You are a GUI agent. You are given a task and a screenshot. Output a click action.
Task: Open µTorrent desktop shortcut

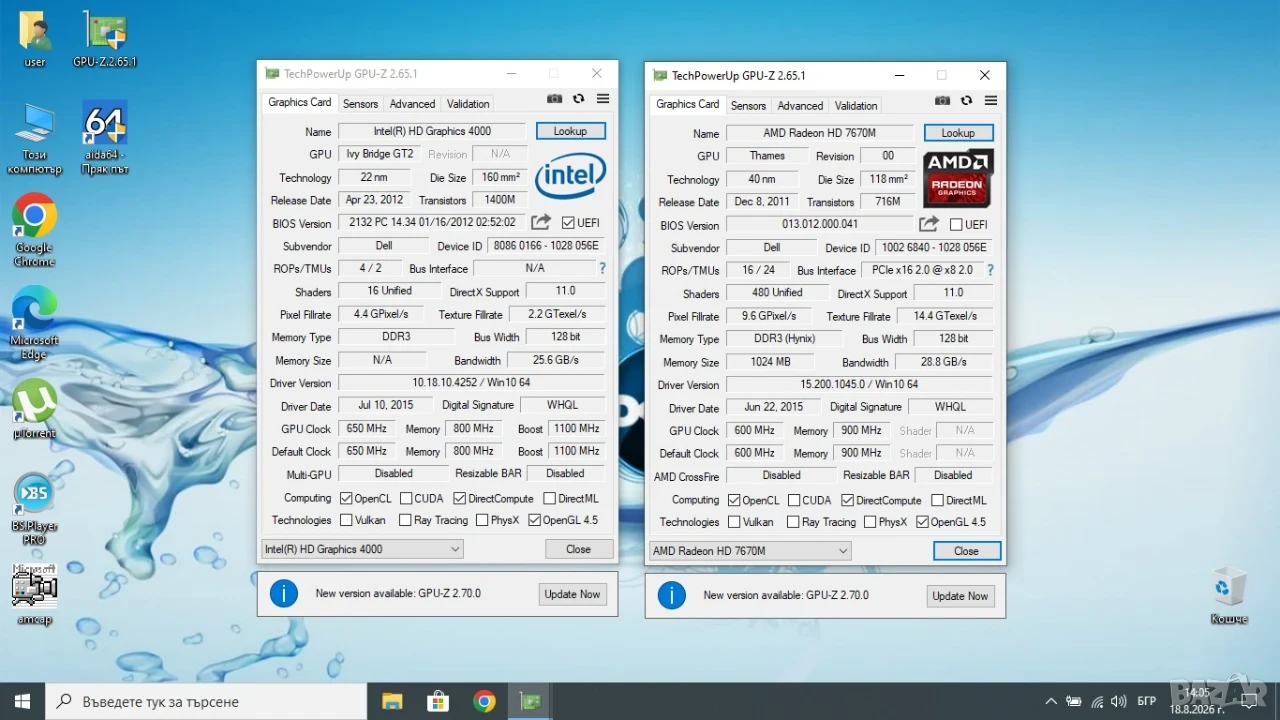[x=34, y=410]
